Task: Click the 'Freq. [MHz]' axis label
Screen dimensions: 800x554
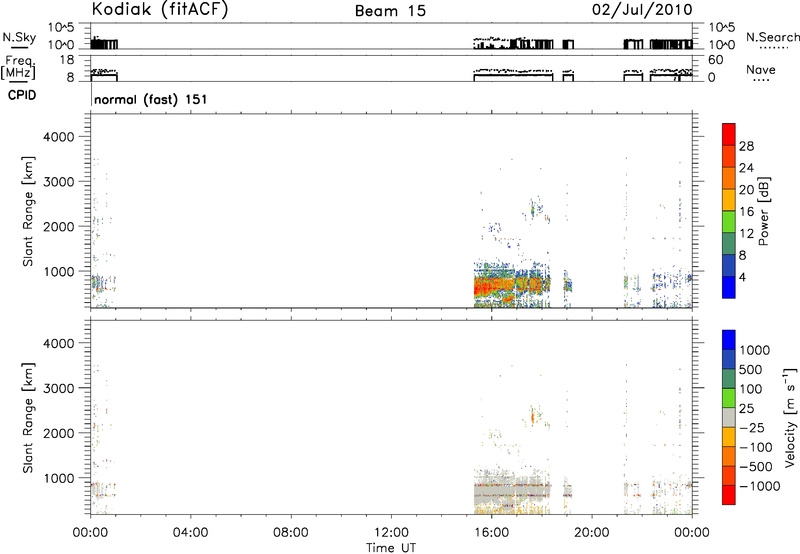Action: pyautogui.click(x=19, y=68)
